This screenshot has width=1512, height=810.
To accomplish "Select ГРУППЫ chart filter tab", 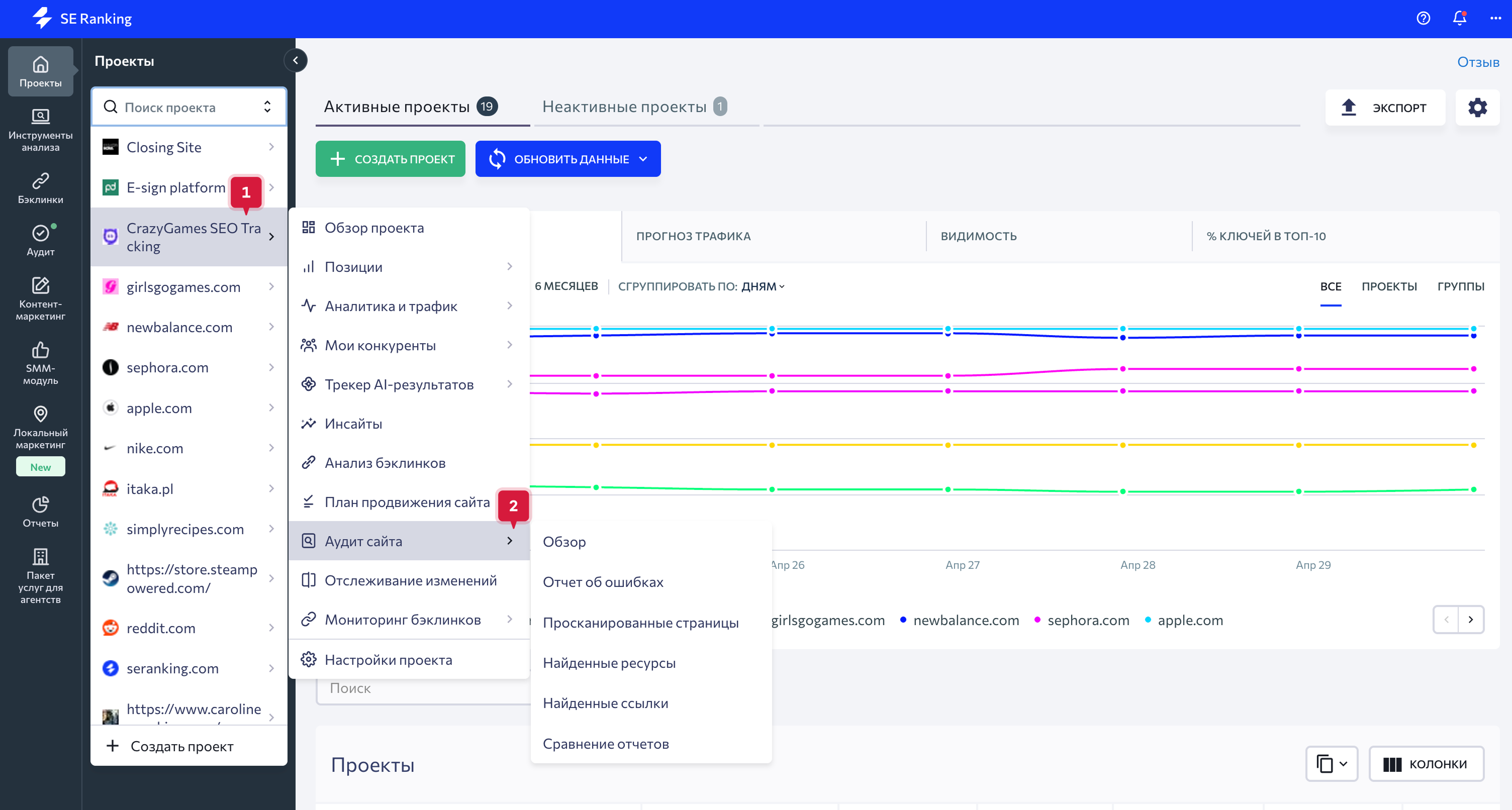I will (1460, 286).
